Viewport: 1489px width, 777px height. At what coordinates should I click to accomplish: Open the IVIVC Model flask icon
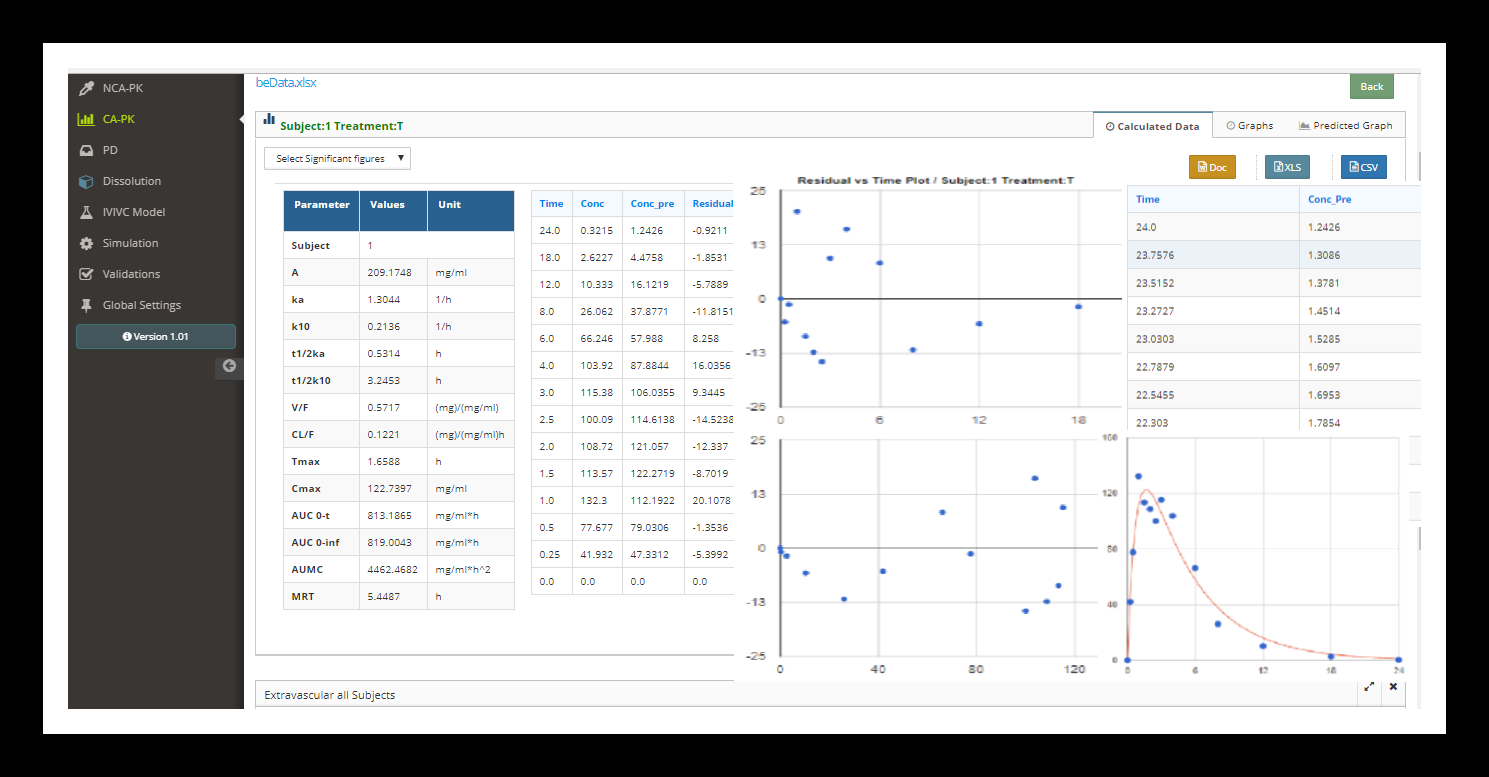click(86, 212)
